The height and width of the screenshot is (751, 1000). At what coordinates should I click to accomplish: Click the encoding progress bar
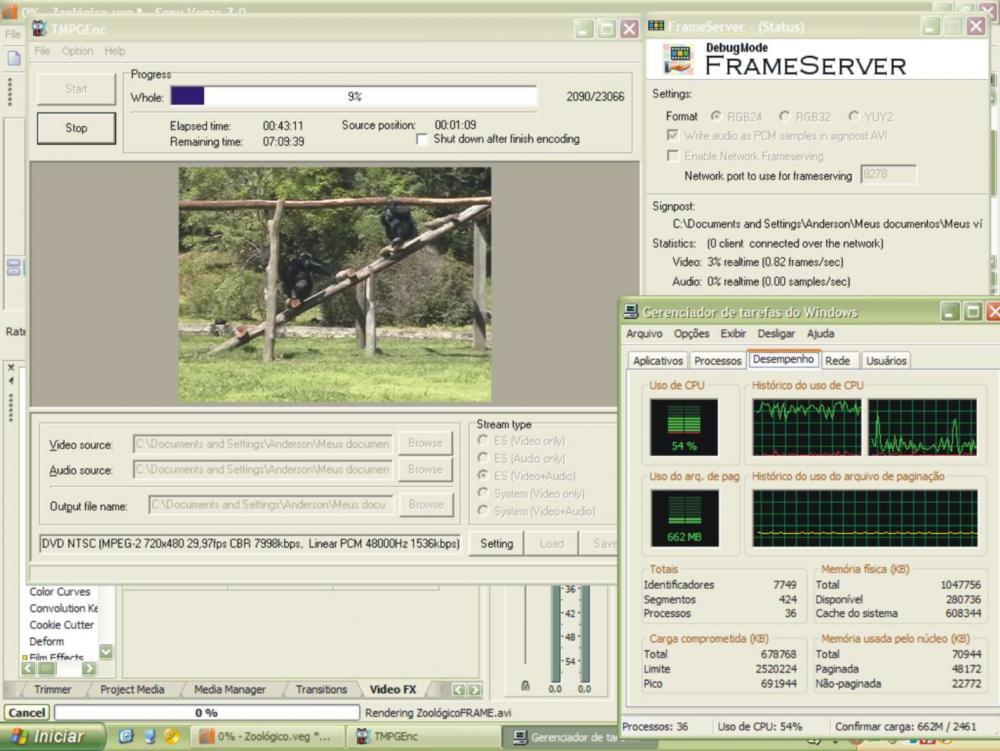pos(353,97)
